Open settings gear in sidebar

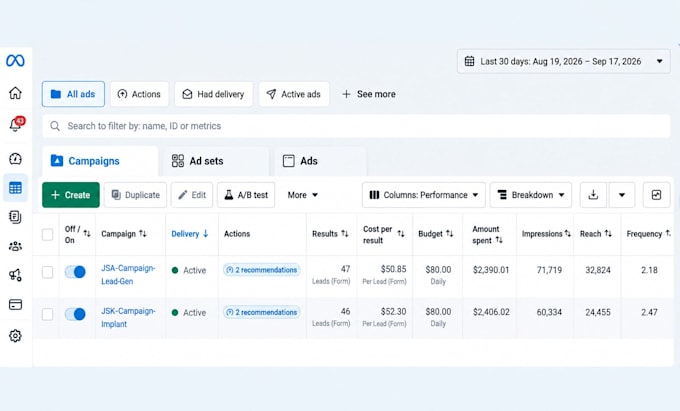[15, 336]
